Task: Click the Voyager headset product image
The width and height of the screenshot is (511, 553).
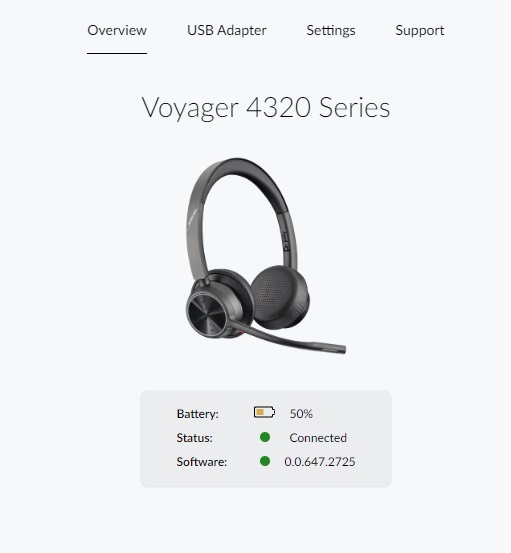Action: (x=266, y=256)
